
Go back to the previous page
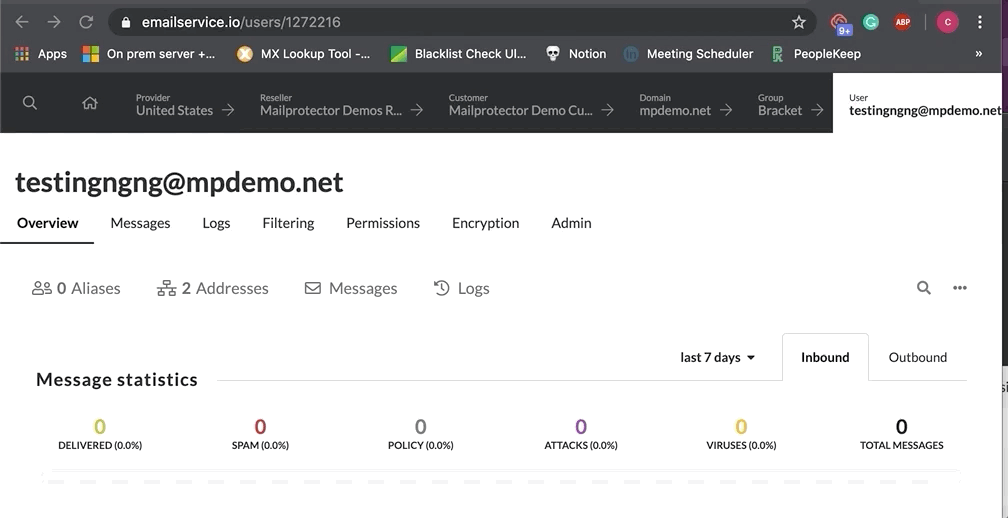pyautogui.click(x=22, y=22)
